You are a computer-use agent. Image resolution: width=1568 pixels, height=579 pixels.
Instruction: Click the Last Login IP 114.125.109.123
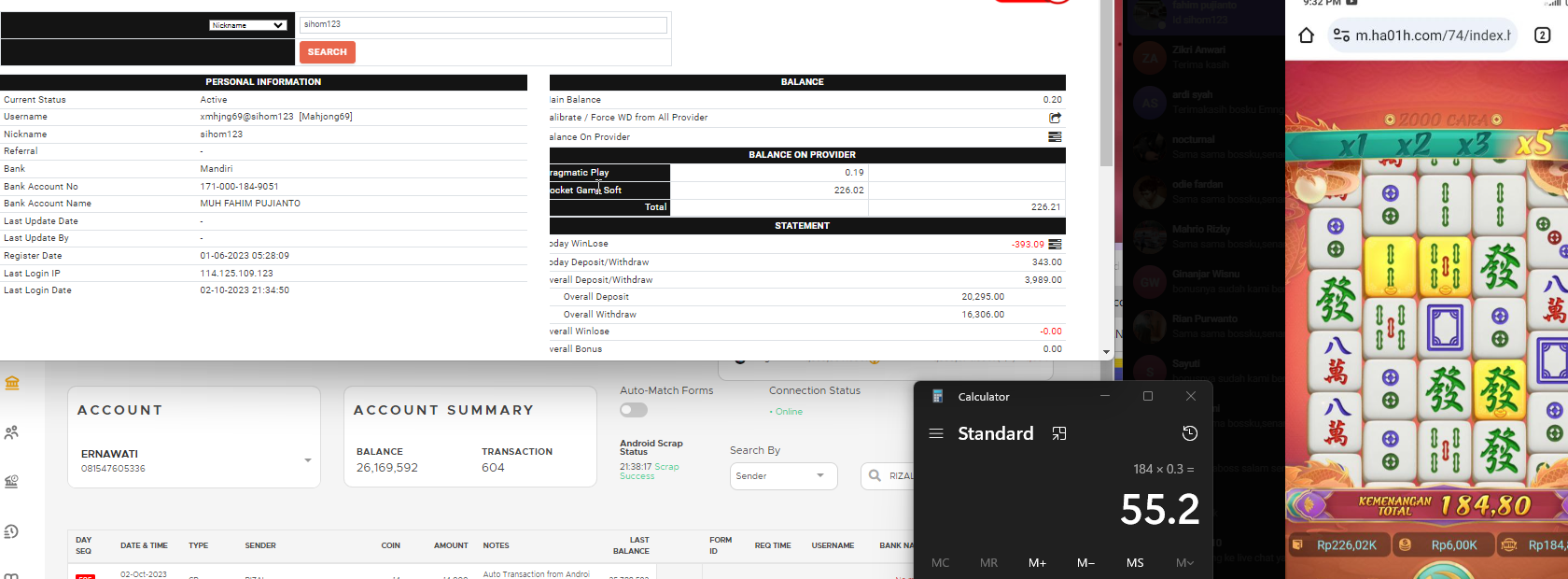pyautogui.click(x=236, y=274)
